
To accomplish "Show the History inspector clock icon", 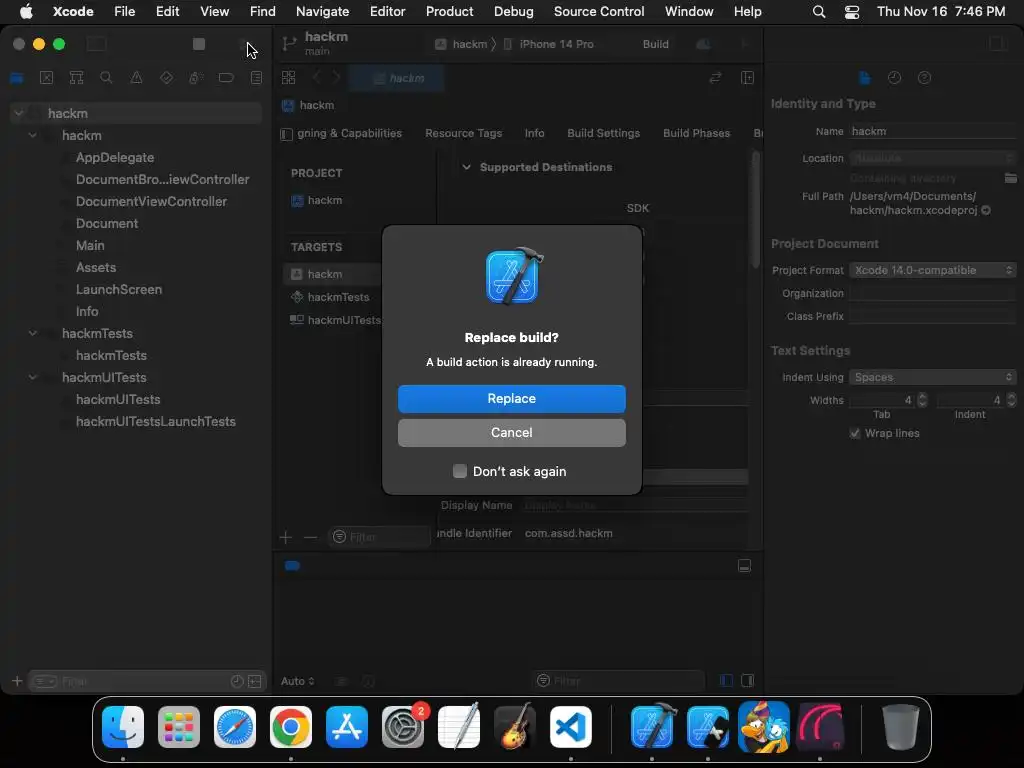I will 894,78.
